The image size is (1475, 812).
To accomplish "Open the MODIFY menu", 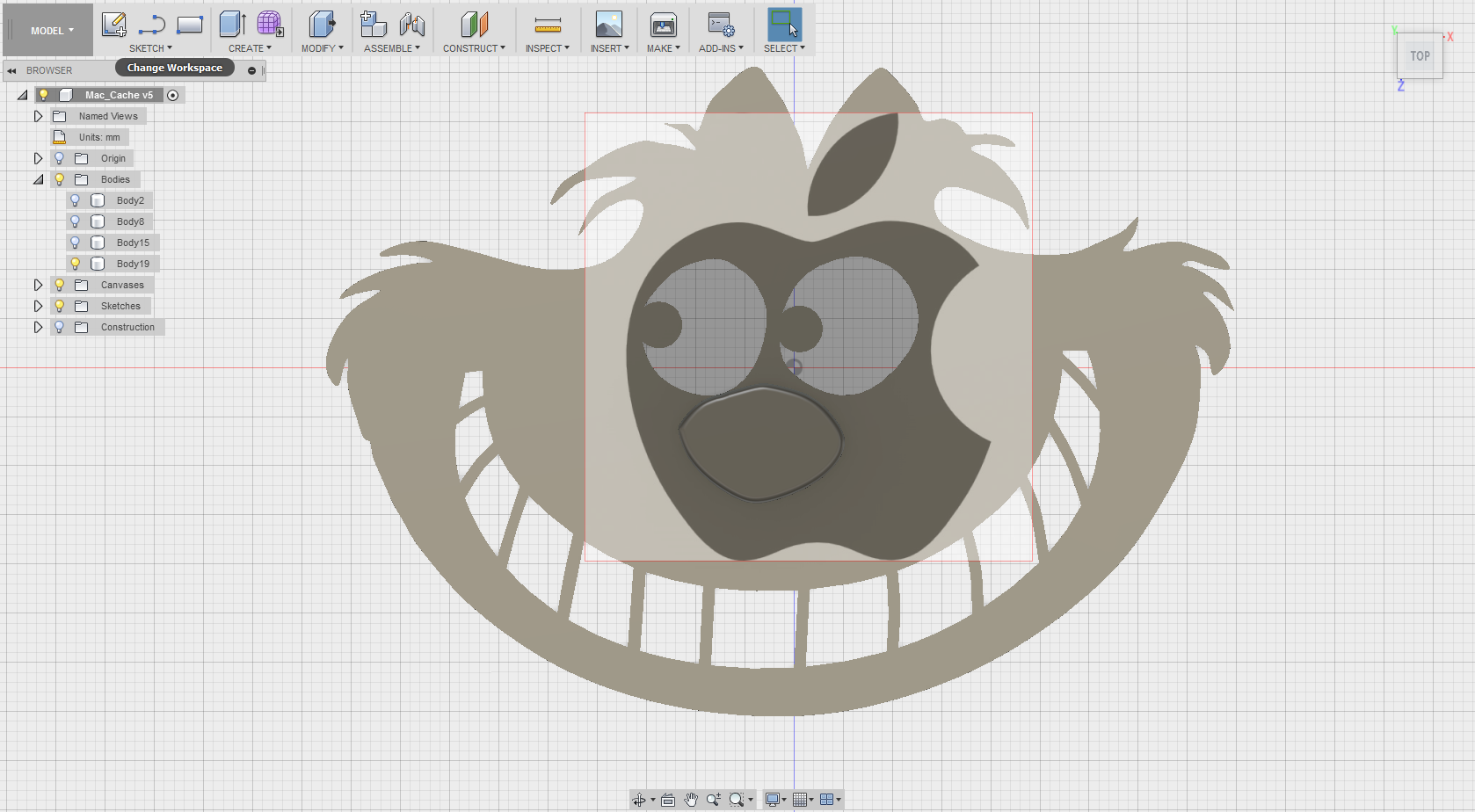I will [x=322, y=48].
